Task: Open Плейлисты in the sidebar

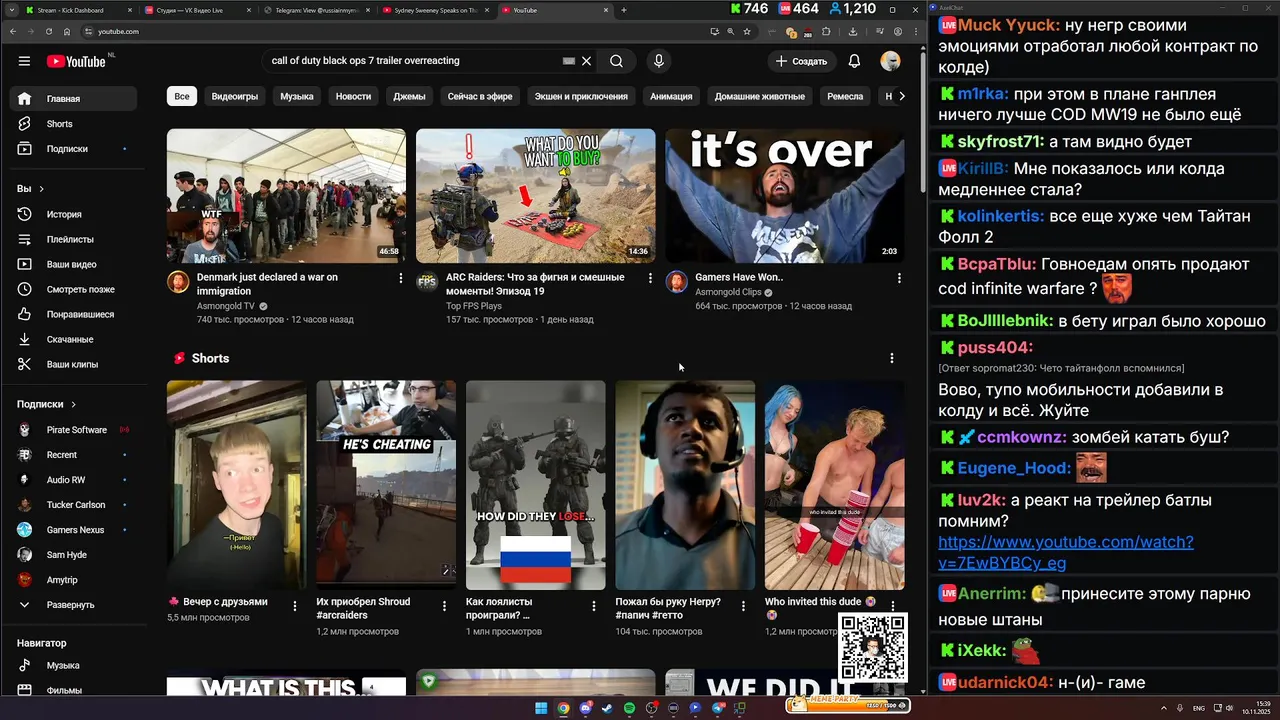Action: 73,239
